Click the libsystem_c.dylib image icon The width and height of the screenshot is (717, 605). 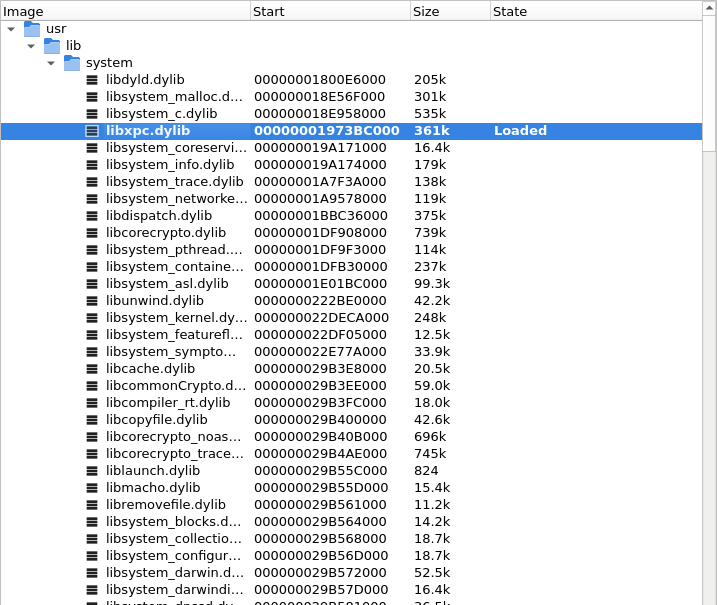(92, 114)
